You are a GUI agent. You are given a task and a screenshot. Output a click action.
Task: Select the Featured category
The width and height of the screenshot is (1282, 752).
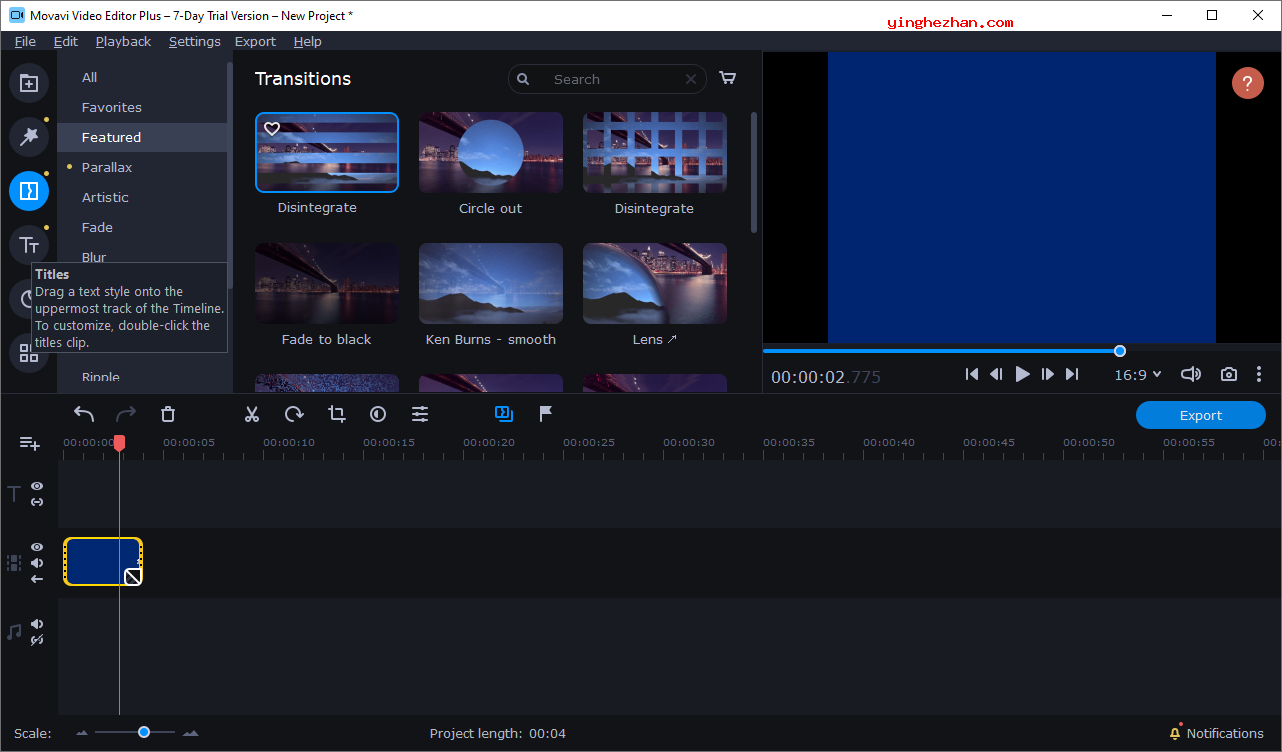pos(143,137)
